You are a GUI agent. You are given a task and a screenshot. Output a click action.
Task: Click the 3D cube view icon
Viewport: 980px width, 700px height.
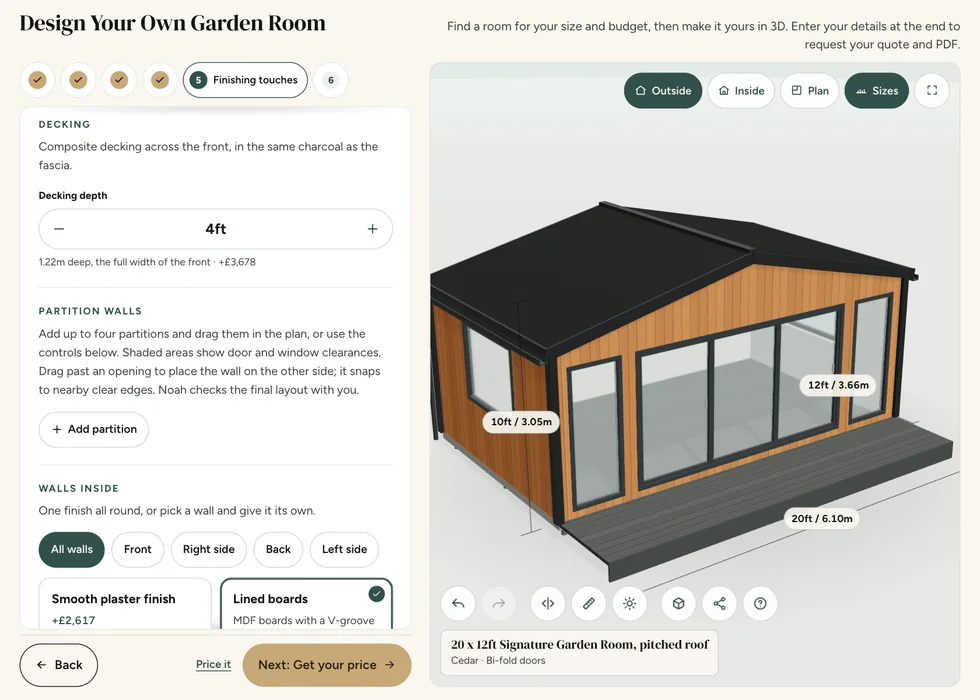click(679, 604)
